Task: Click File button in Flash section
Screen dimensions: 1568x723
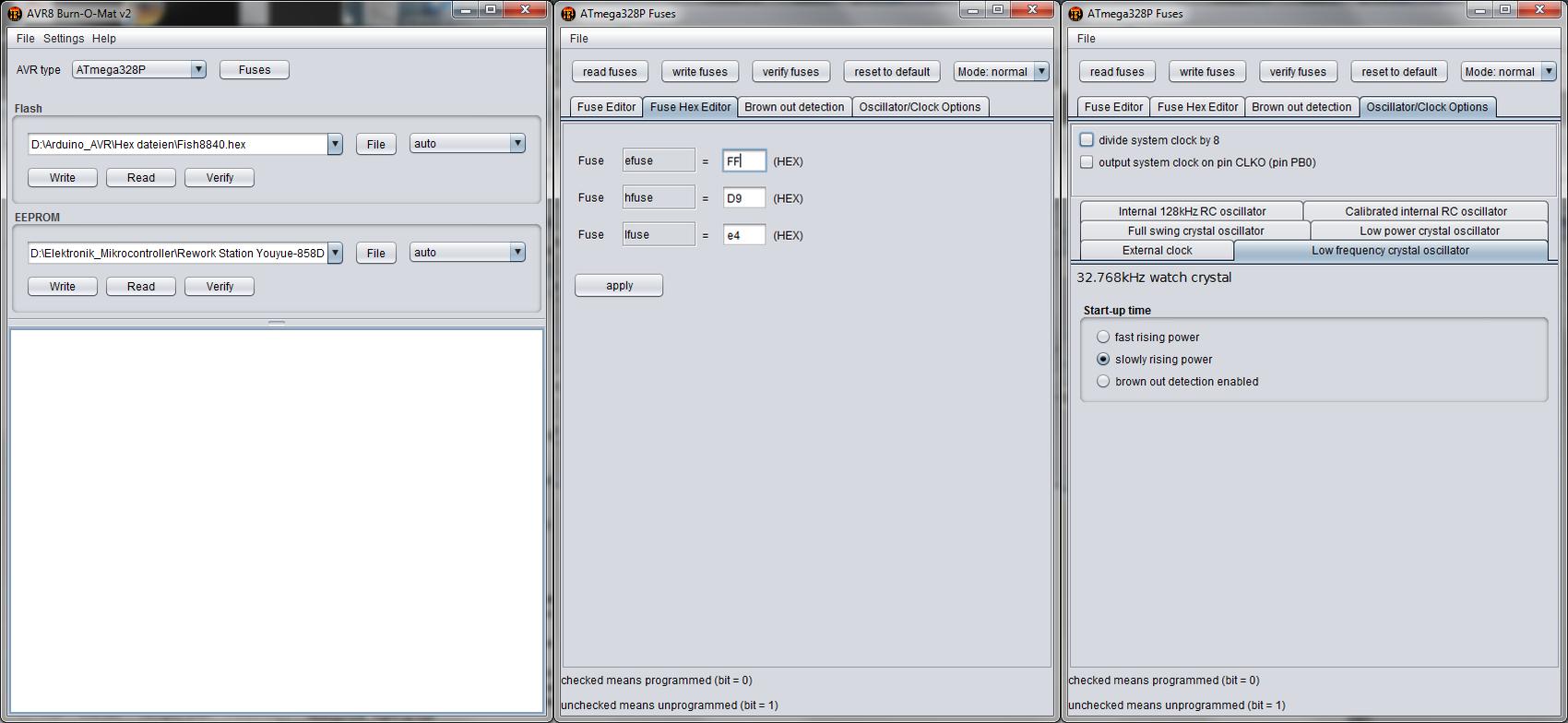Action: (x=376, y=144)
